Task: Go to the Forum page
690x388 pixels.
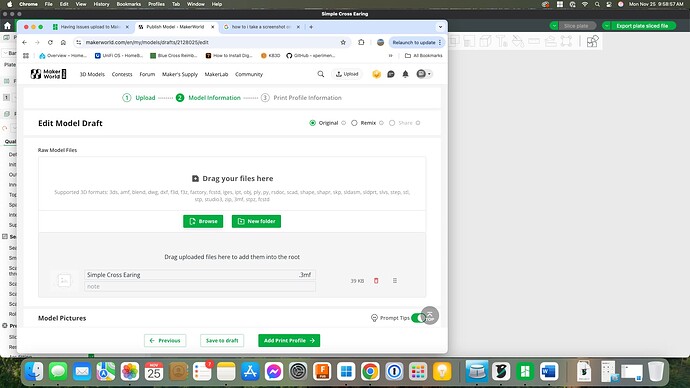Action: pos(147,74)
